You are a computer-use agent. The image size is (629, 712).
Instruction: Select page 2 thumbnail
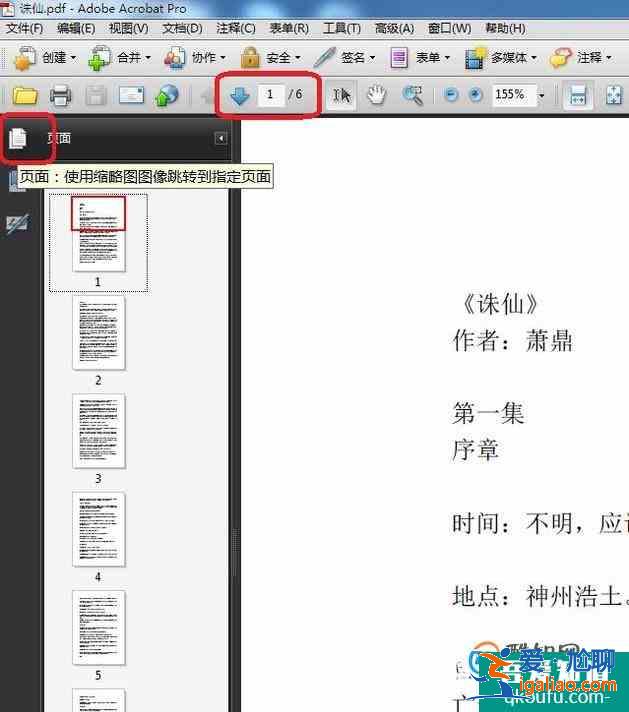[x=99, y=333]
